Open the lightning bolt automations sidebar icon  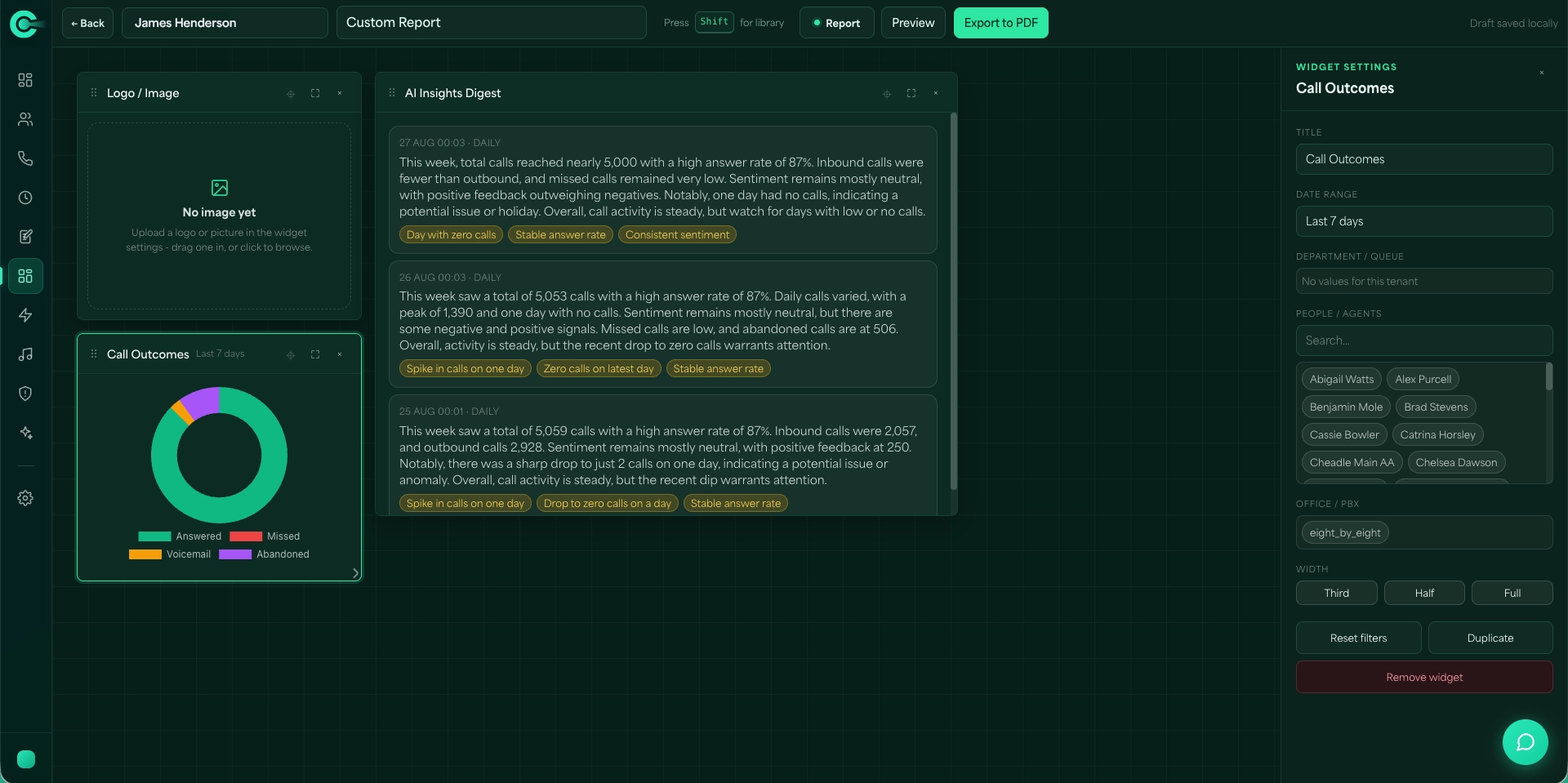click(x=25, y=315)
